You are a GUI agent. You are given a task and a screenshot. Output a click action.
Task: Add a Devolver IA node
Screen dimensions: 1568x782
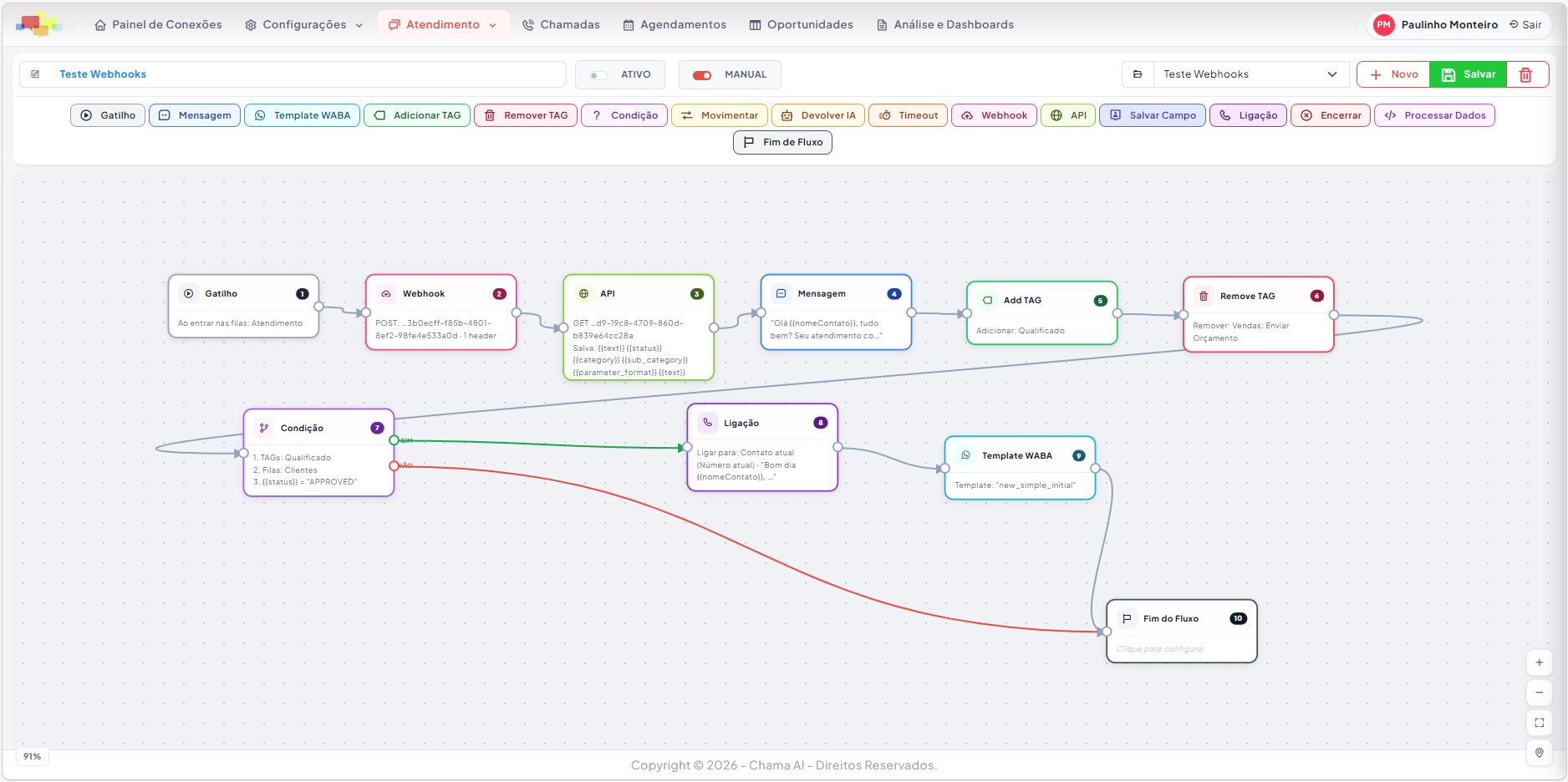click(818, 115)
